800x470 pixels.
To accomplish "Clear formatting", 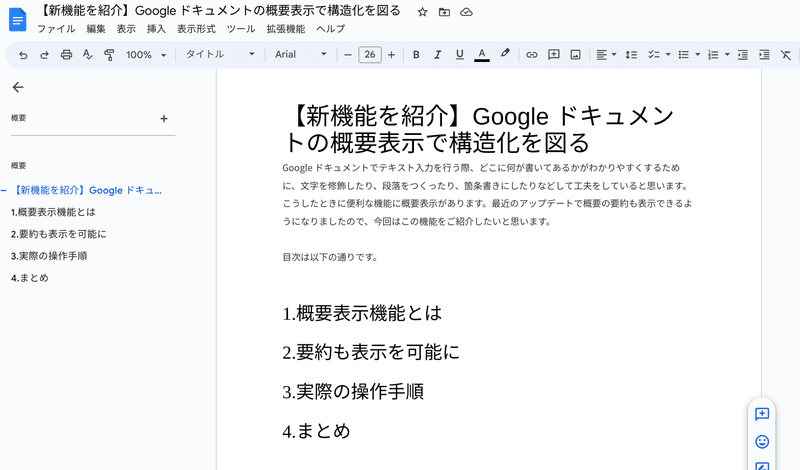I will [786, 55].
